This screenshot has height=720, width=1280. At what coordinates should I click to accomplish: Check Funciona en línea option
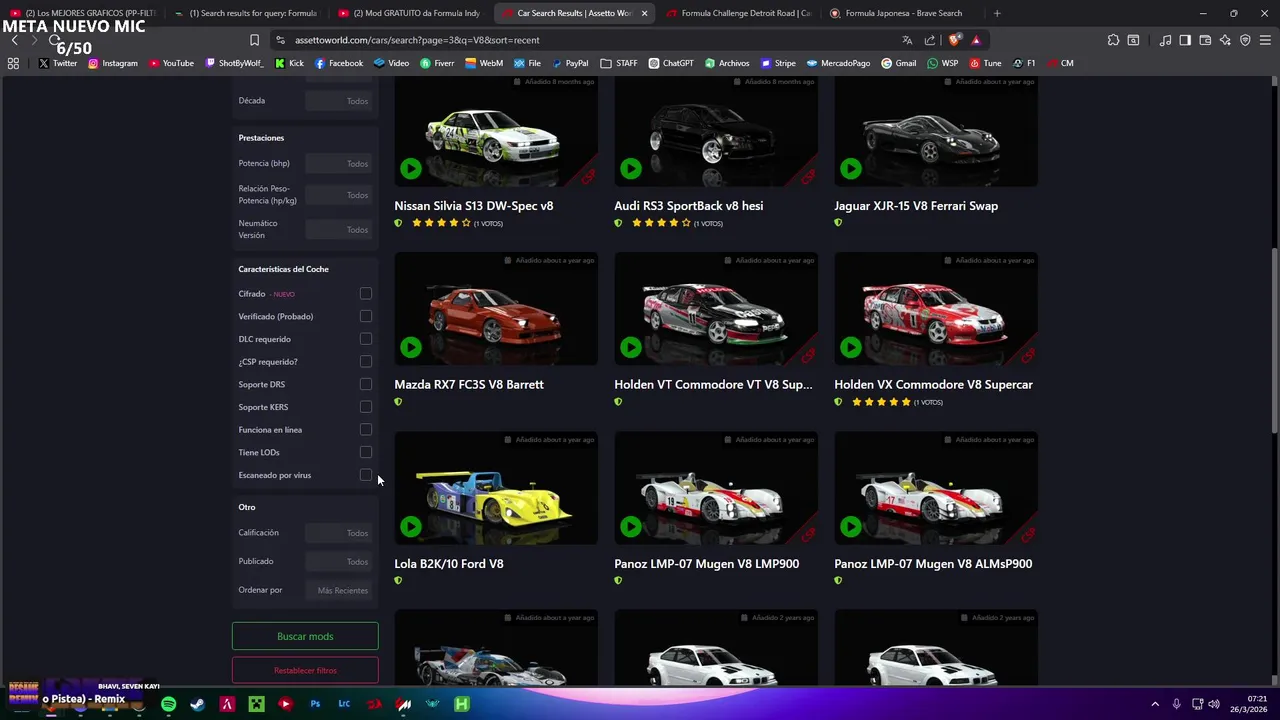point(366,429)
